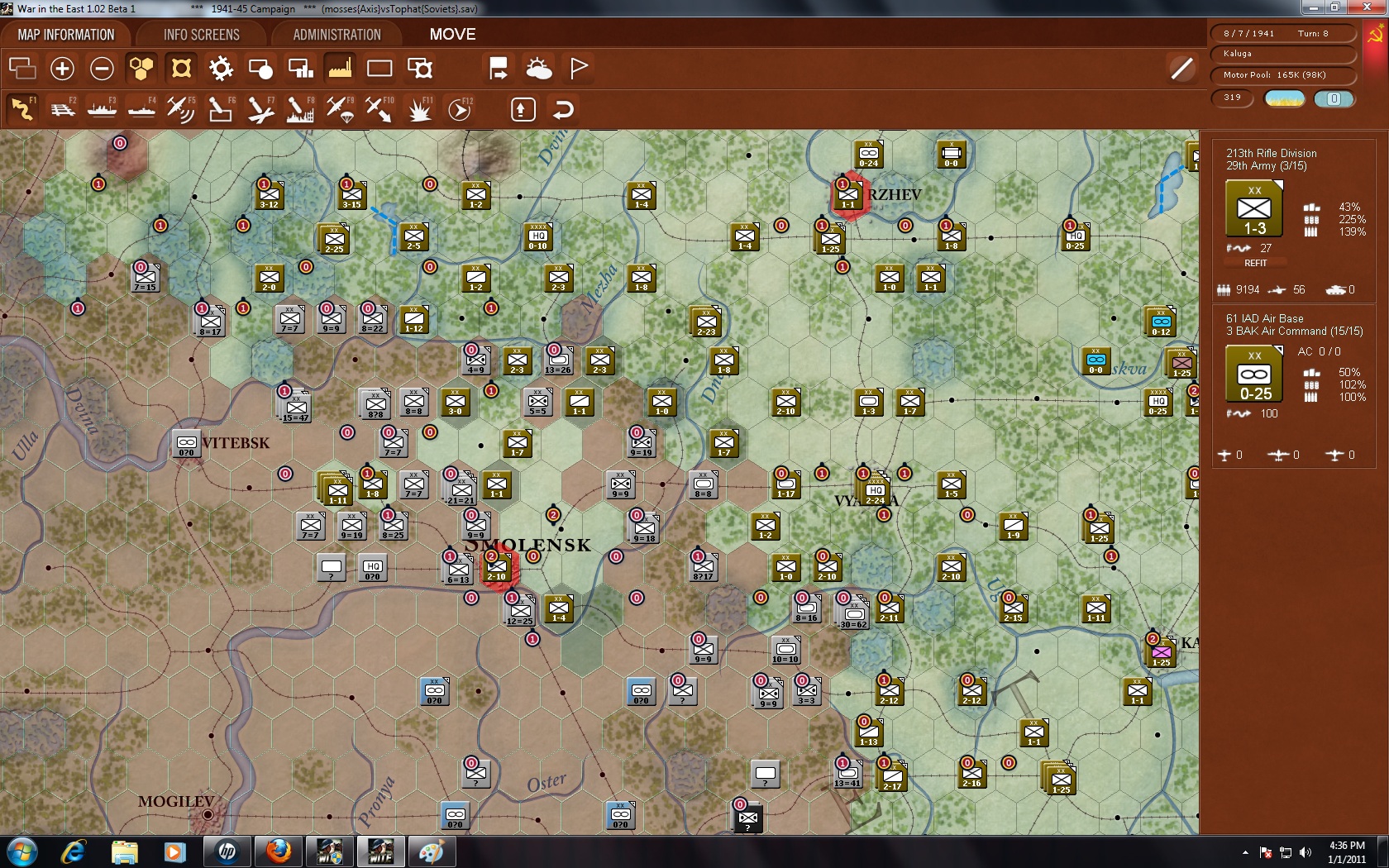
Task: Click the wheat field weather swatch
Action: click(1285, 99)
